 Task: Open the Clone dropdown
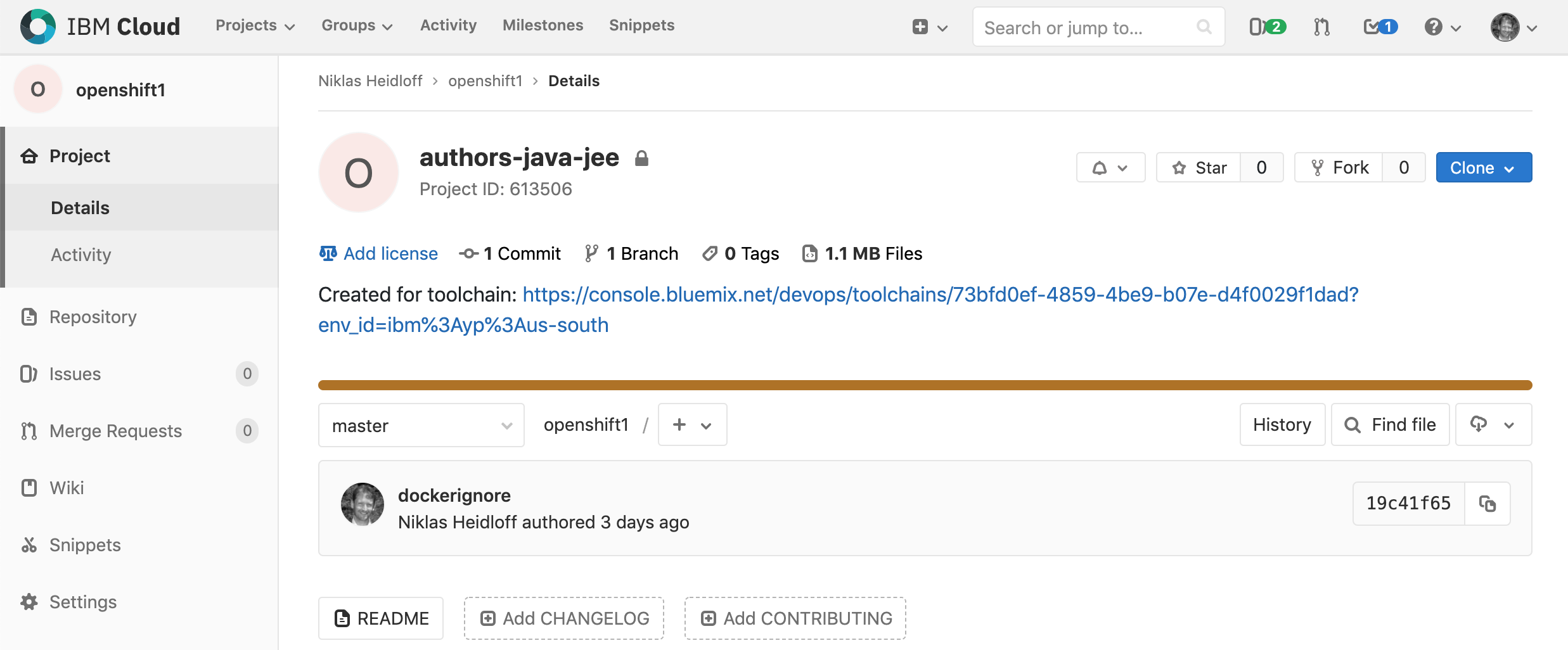coord(1483,167)
